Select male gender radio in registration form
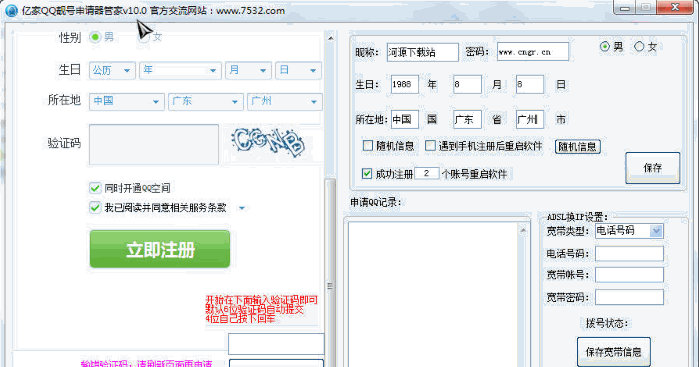 pos(95,37)
